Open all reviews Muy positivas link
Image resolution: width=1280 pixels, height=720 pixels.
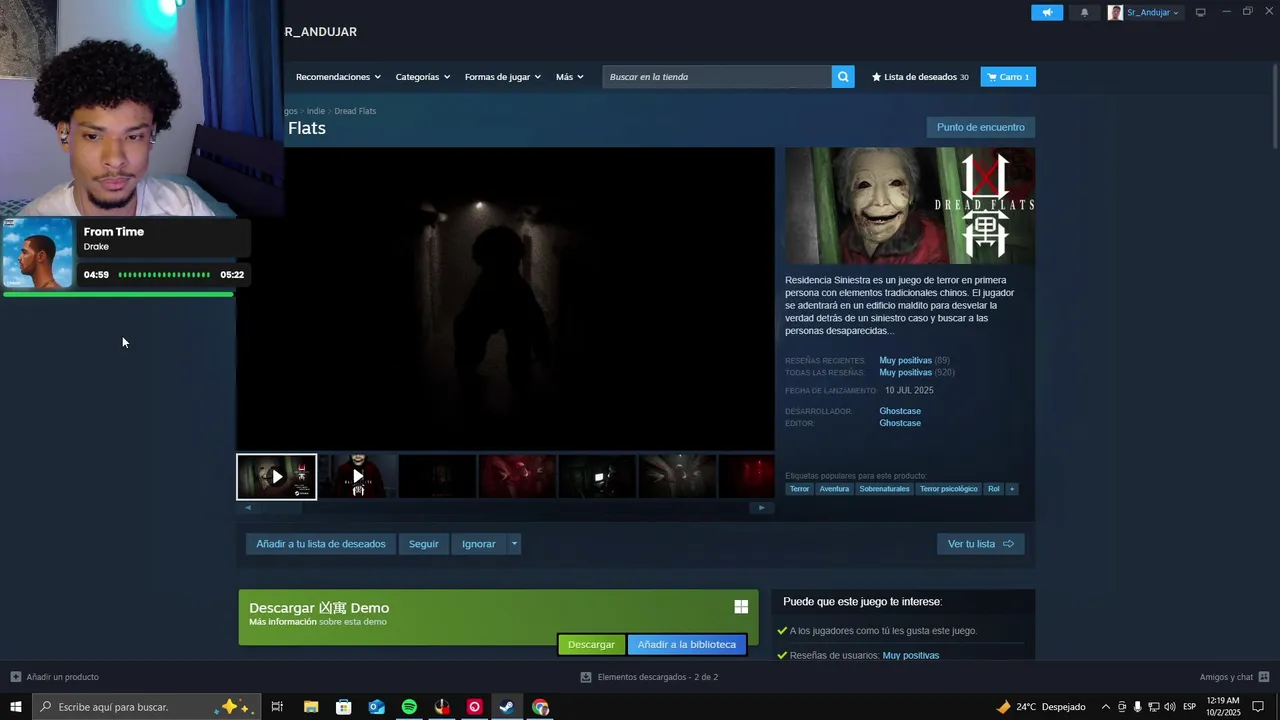(x=905, y=372)
